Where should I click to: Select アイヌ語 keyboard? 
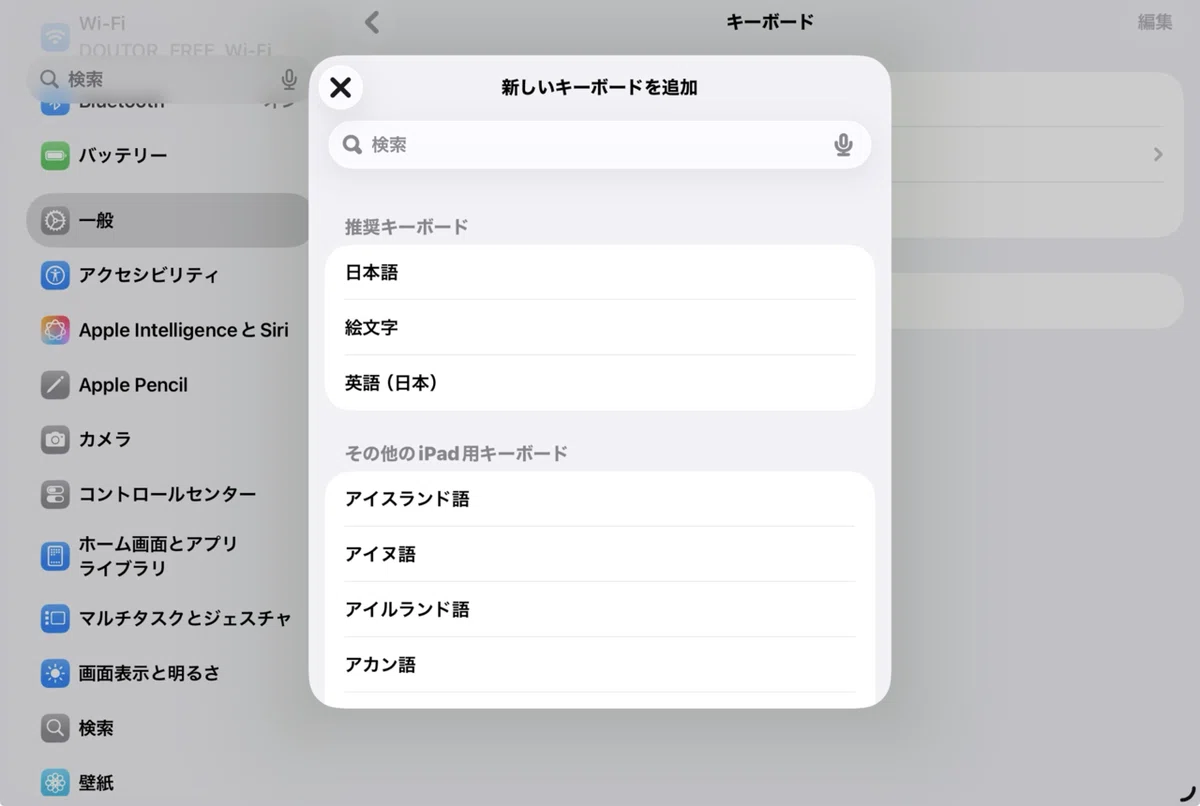(600, 554)
